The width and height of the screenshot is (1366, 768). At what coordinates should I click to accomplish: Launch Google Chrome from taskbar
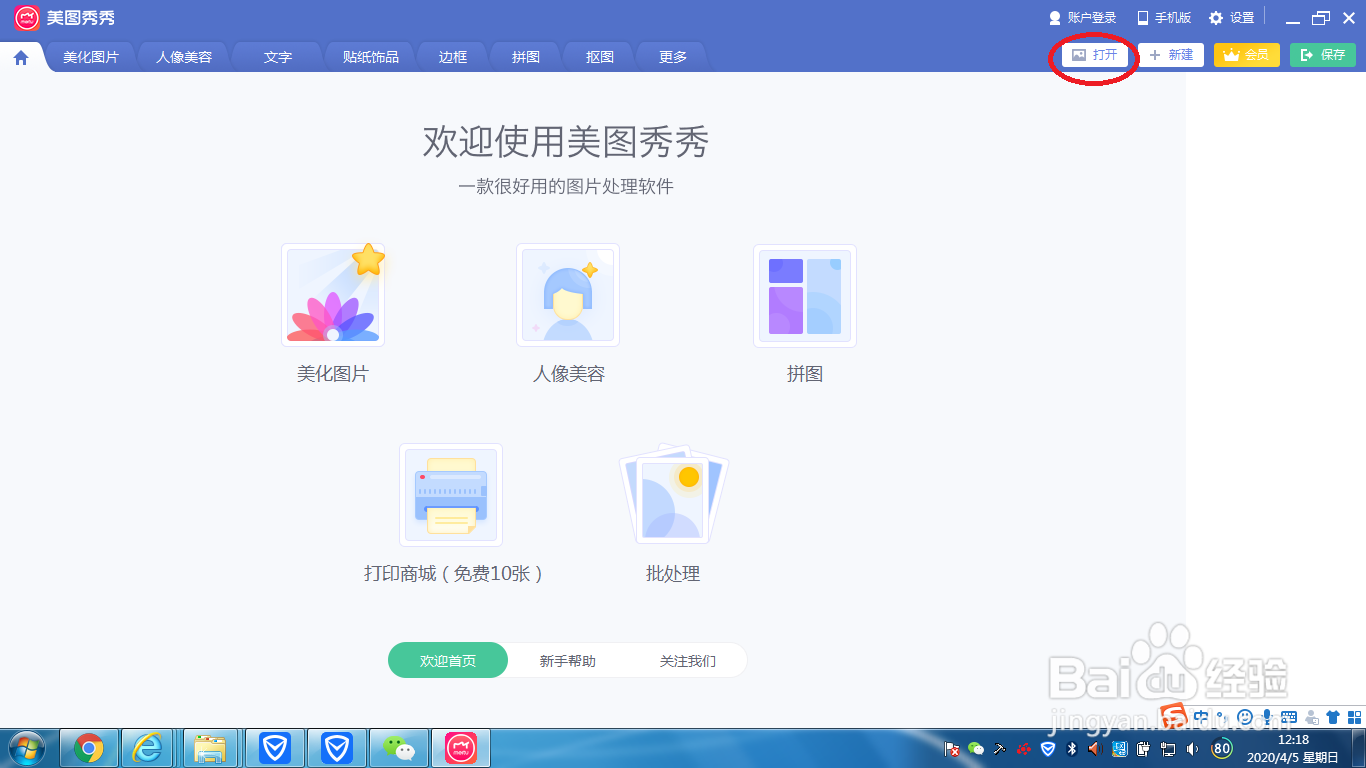89,748
